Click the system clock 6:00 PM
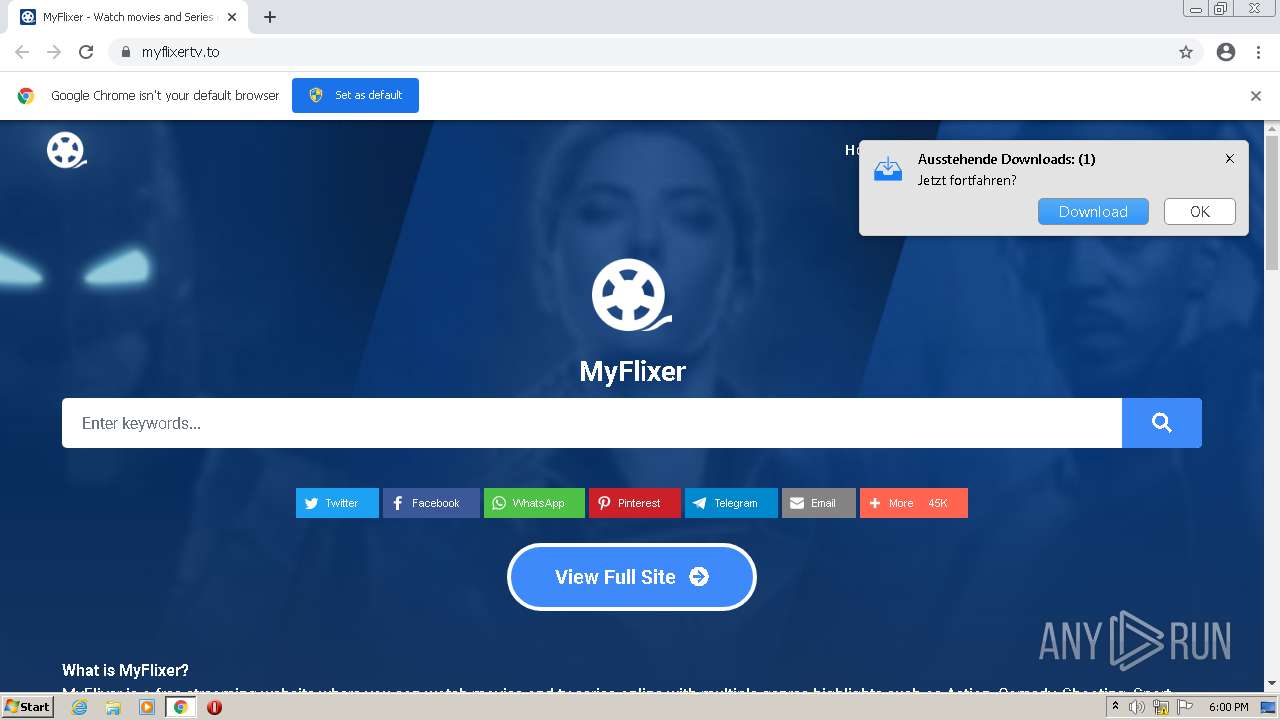The height and width of the screenshot is (720, 1280). click(1228, 707)
